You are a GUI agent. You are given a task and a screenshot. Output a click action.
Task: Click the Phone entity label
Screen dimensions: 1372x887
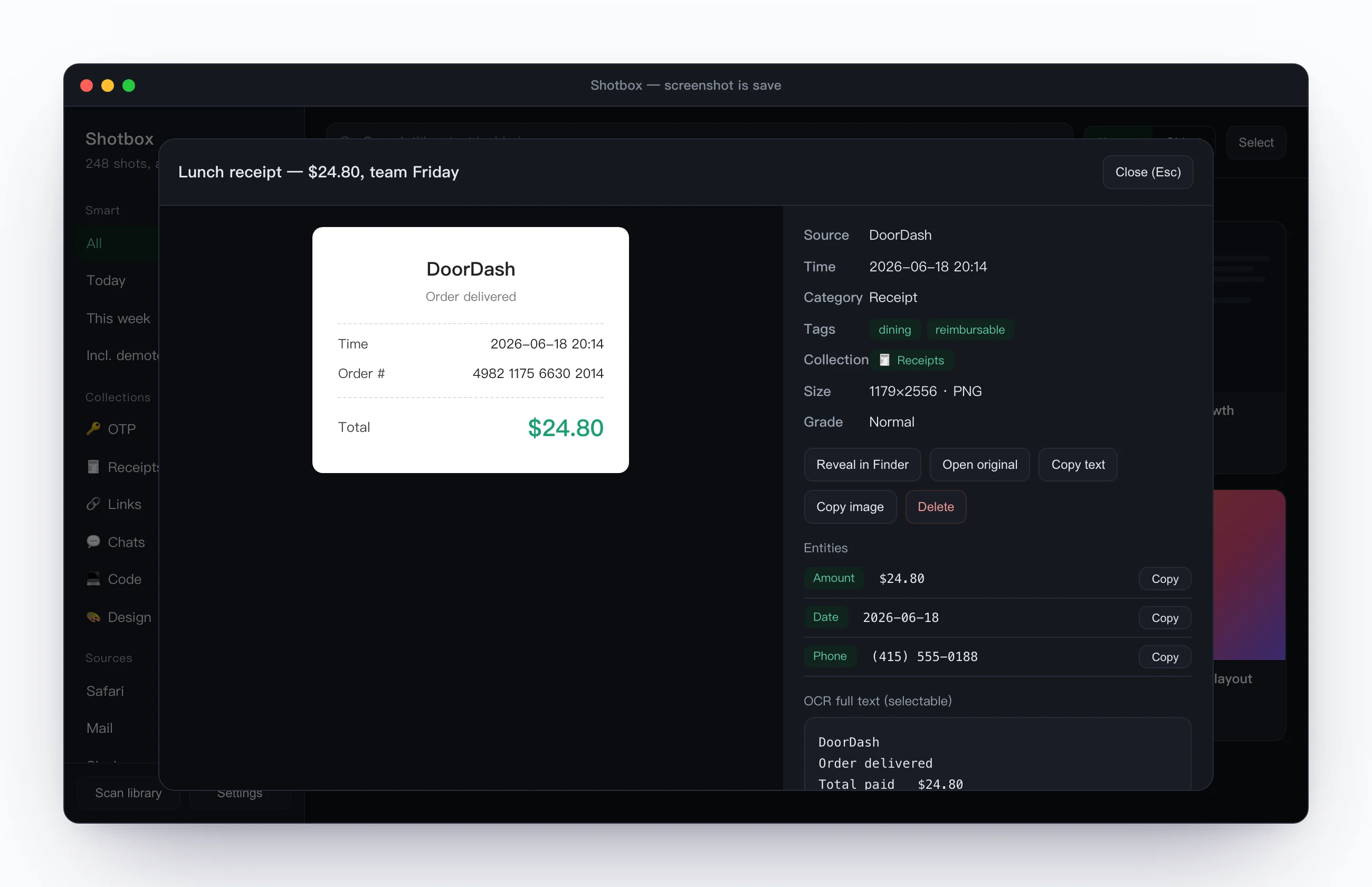click(x=830, y=656)
